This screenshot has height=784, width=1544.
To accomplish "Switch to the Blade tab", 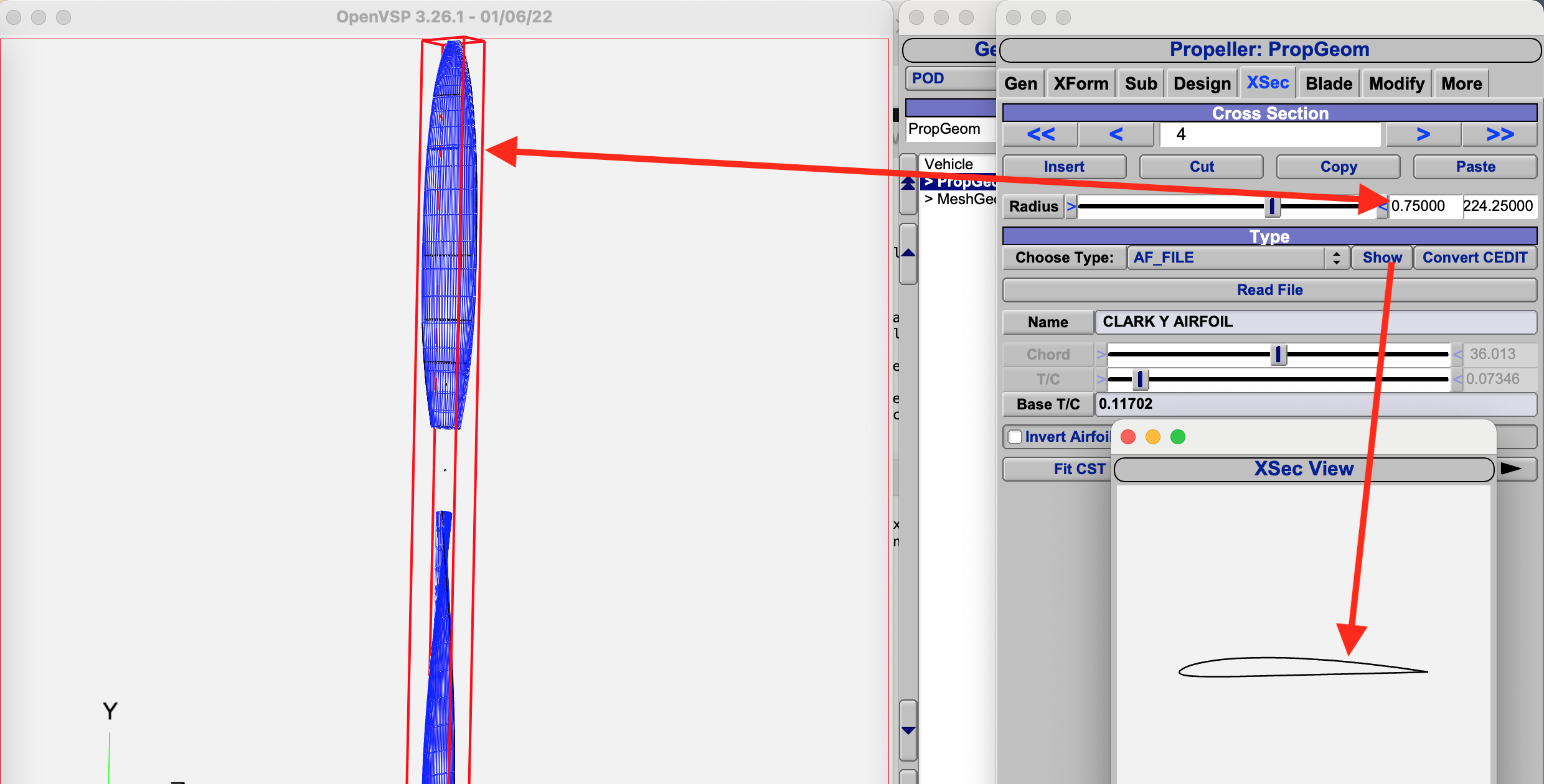I will (1329, 83).
